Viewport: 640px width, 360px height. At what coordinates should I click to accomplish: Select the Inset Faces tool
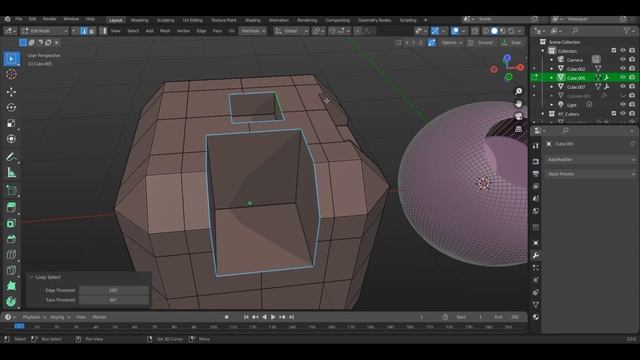pos(11,223)
